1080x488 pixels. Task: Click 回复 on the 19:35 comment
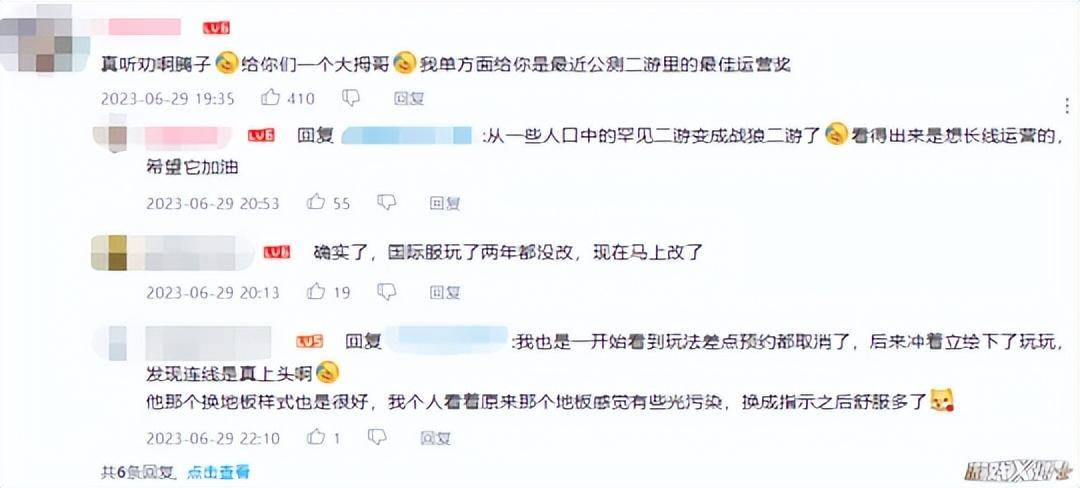coord(409,99)
